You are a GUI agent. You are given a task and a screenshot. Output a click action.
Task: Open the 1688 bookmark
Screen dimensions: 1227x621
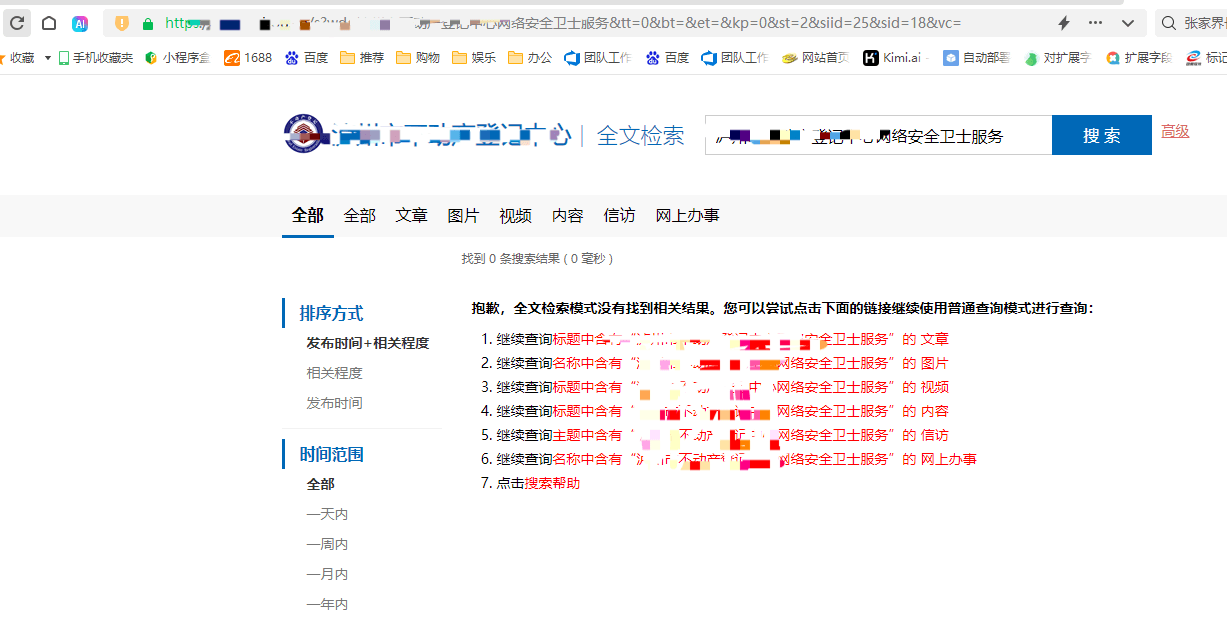coord(248,58)
